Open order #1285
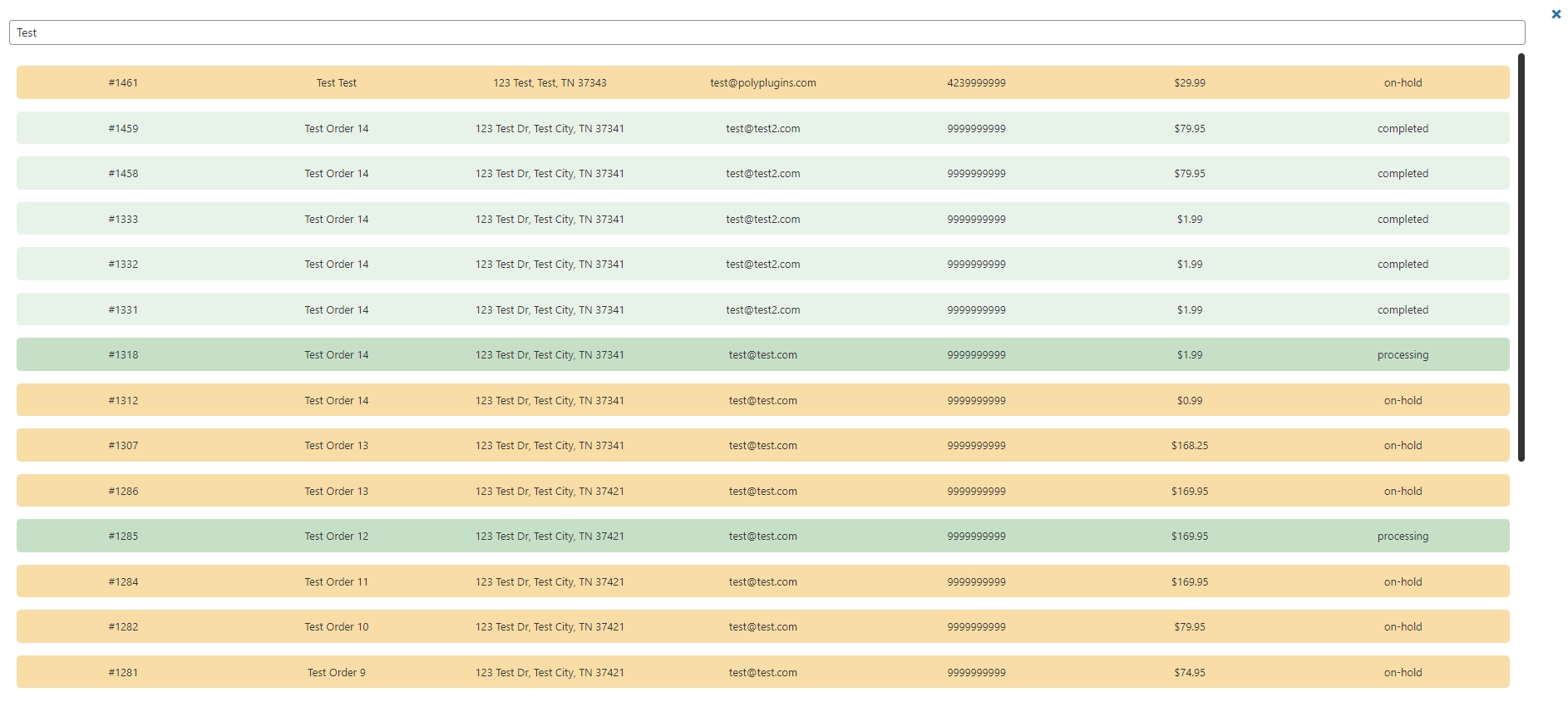This screenshot has height=722, width=1568. 762,536
